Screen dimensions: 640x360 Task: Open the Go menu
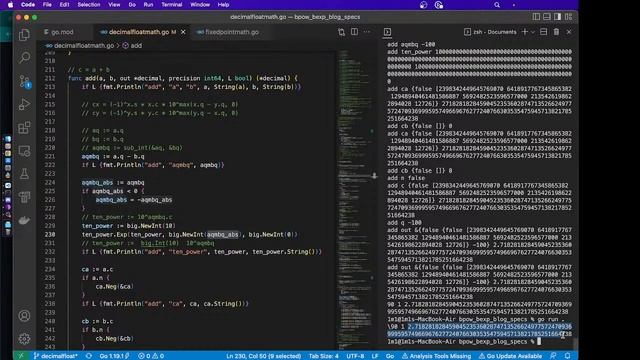[x=132, y=4]
